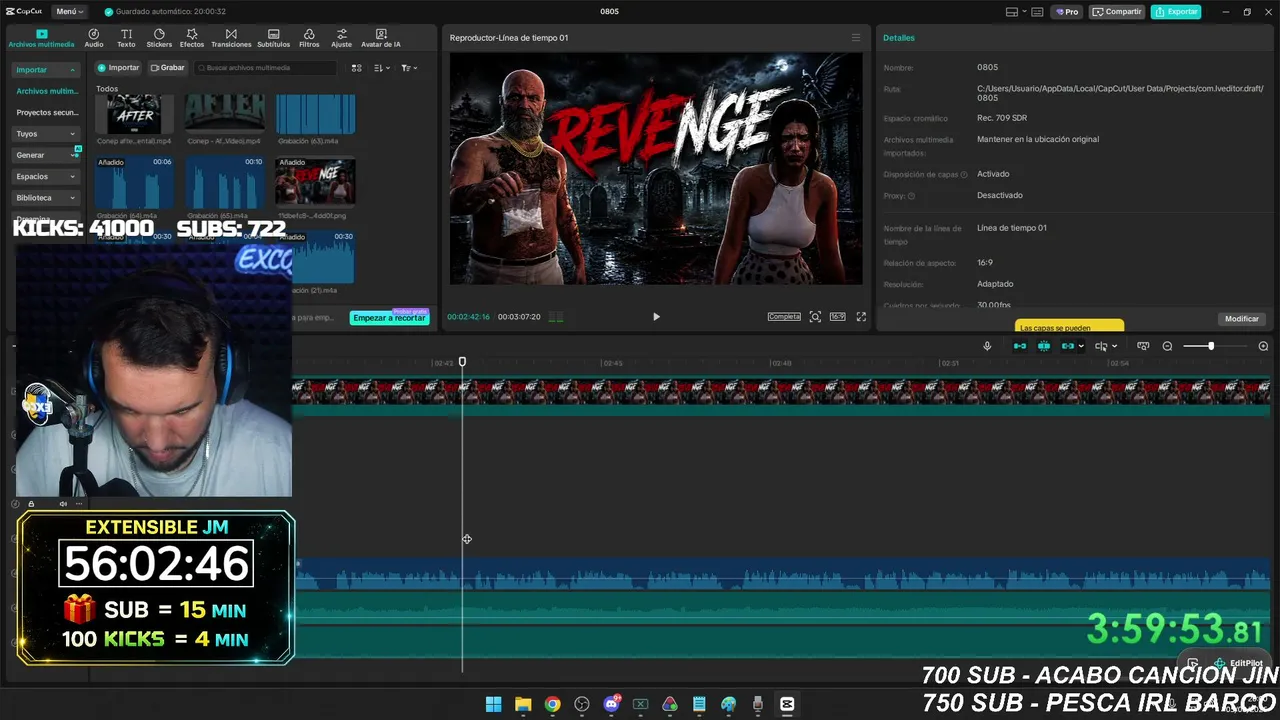Open the Audio tab

click(x=94, y=38)
